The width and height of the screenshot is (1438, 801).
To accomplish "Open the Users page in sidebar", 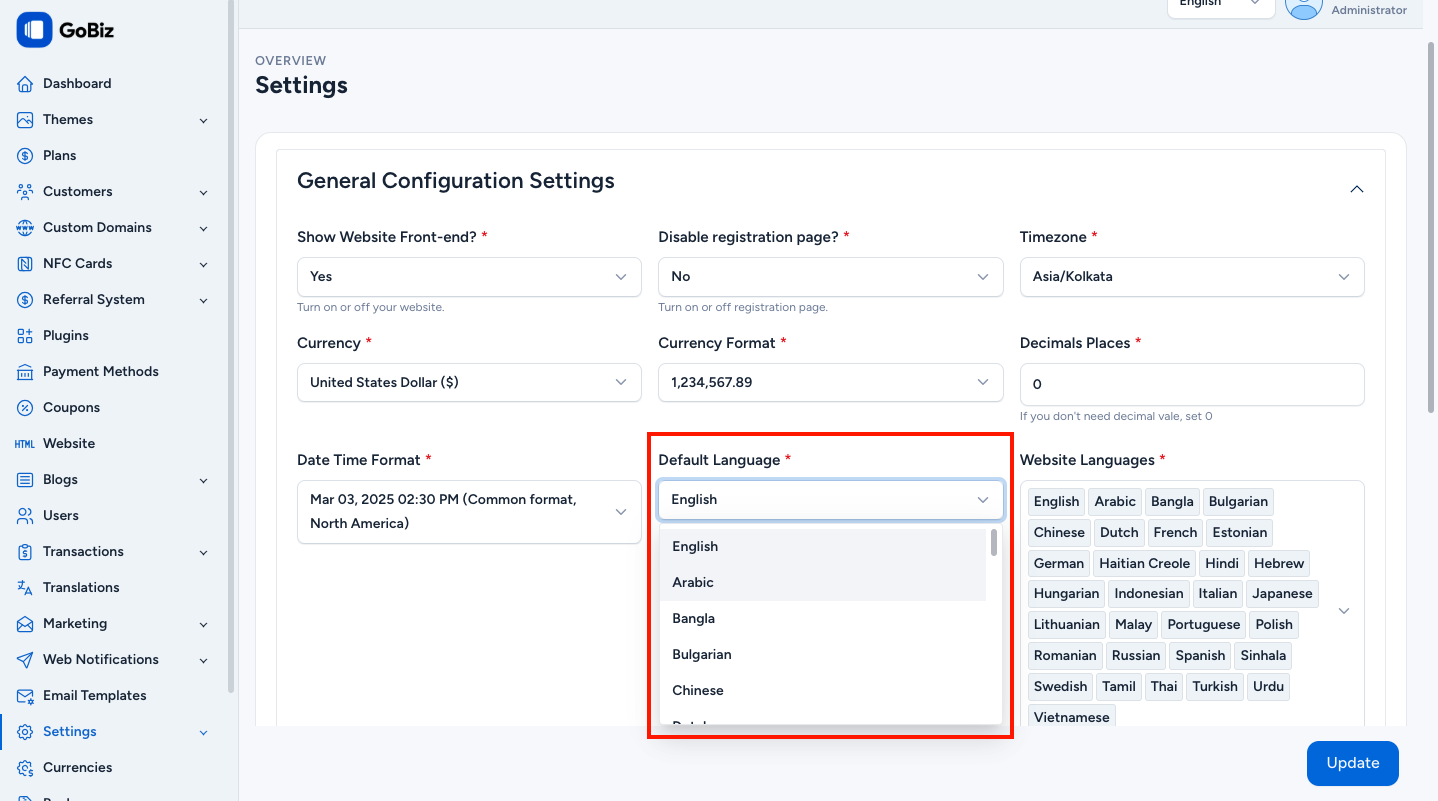I will pyautogui.click(x=61, y=516).
